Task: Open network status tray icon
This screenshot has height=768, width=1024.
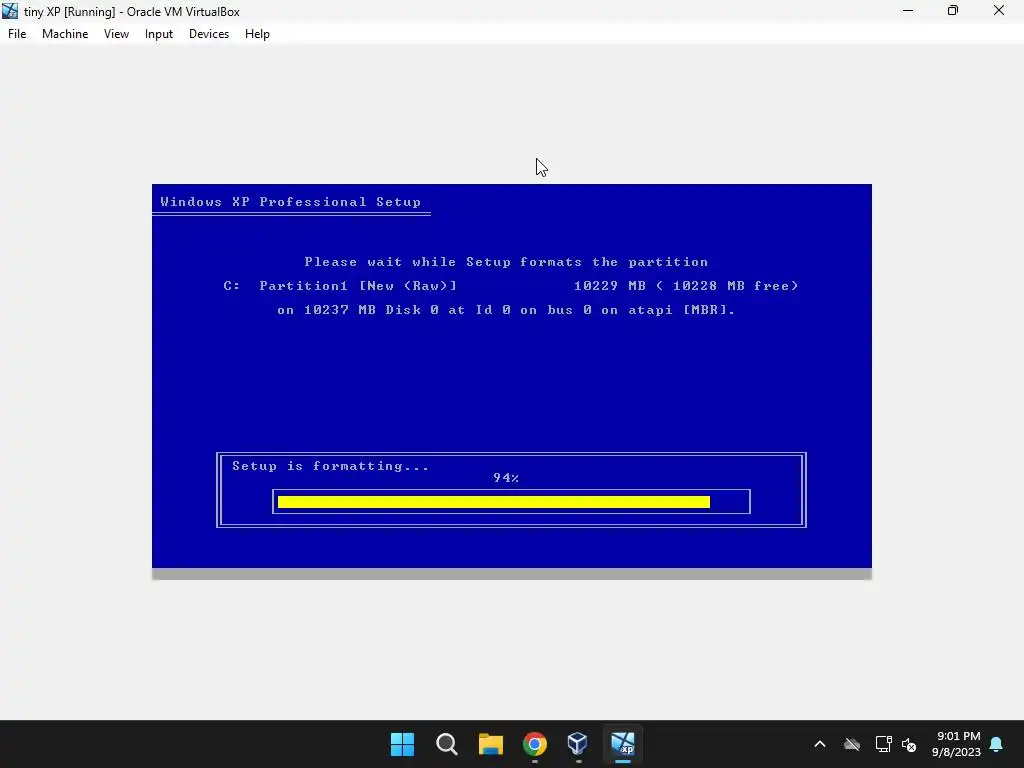Action: [883, 744]
